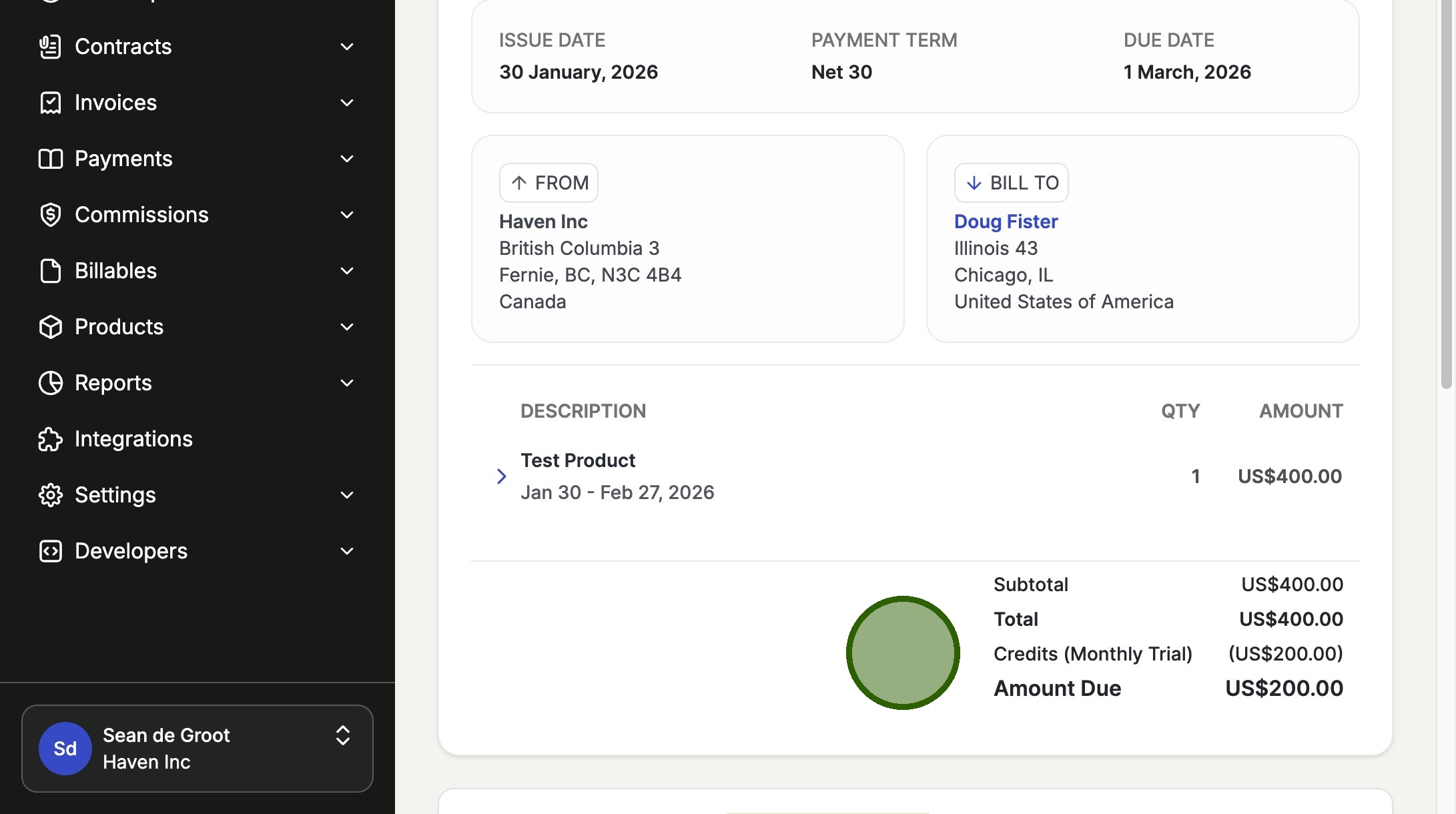Click the Commissions shield icon
1456x814 pixels.
[51, 215]
